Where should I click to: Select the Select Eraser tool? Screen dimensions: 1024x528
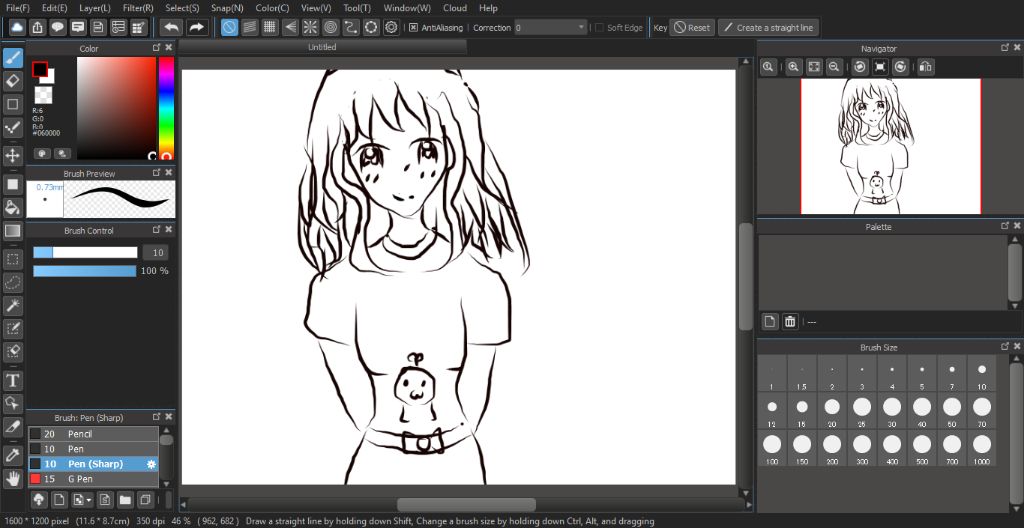pyautogui.click(x=12, y=350)
